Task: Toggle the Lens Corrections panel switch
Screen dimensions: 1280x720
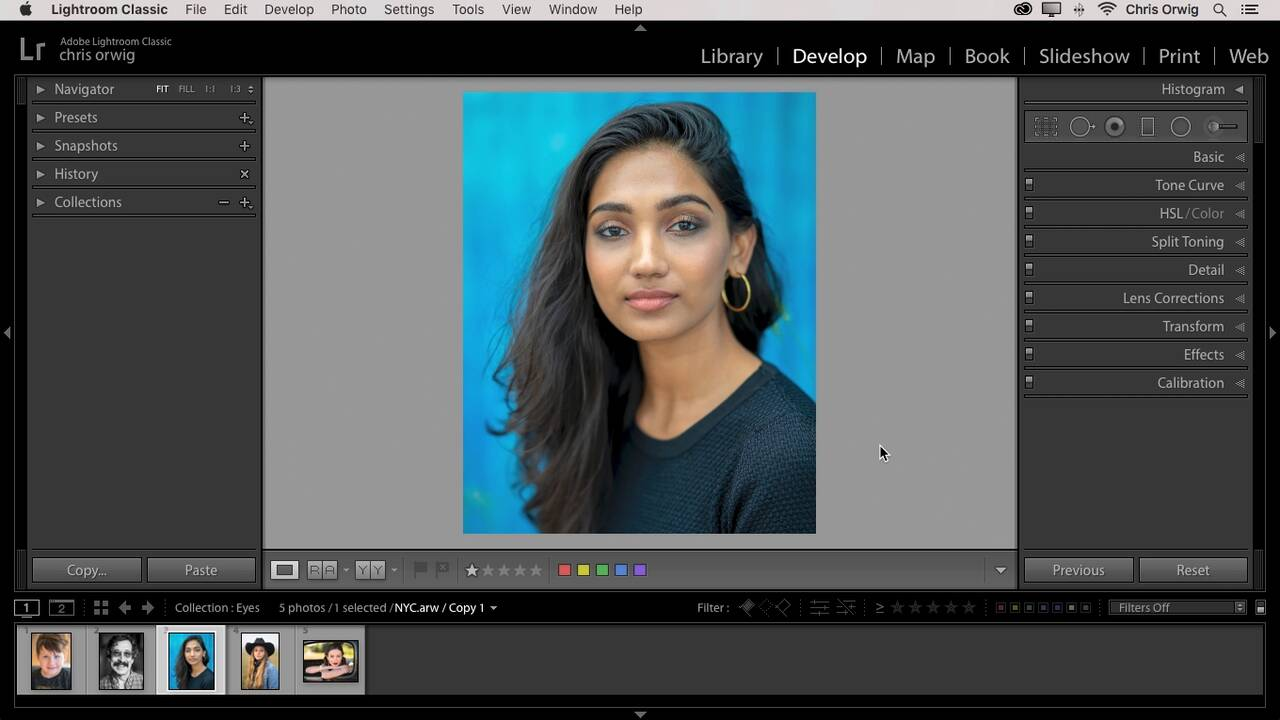Action: (x=1029, y=298)
